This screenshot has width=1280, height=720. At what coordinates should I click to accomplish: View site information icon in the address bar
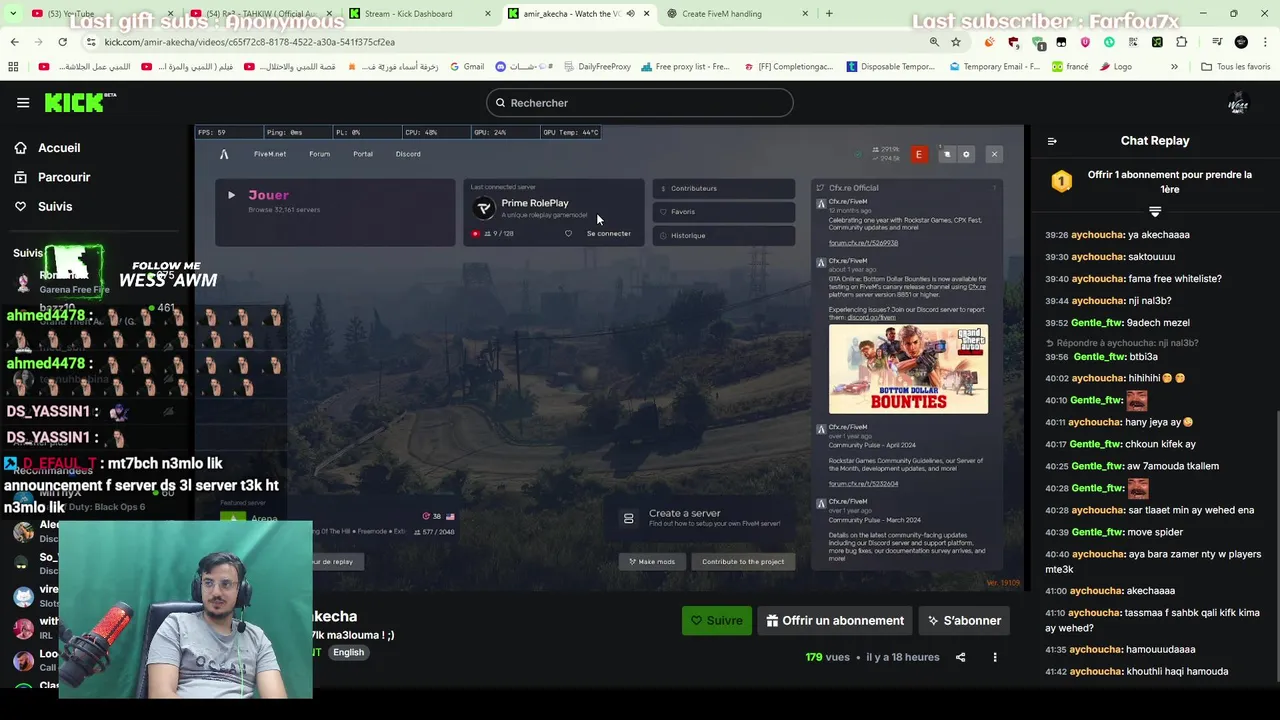[91, 42]
